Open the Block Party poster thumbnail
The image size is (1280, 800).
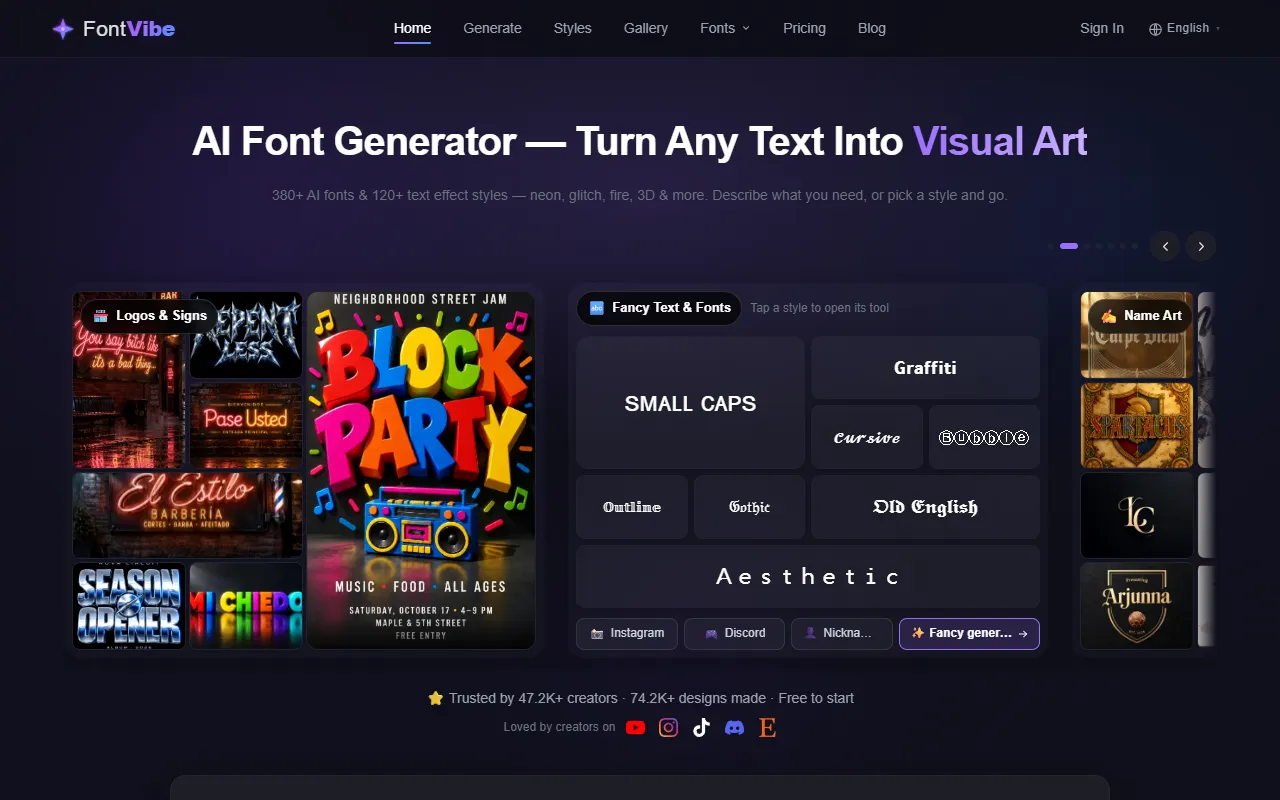click(421, 470)
